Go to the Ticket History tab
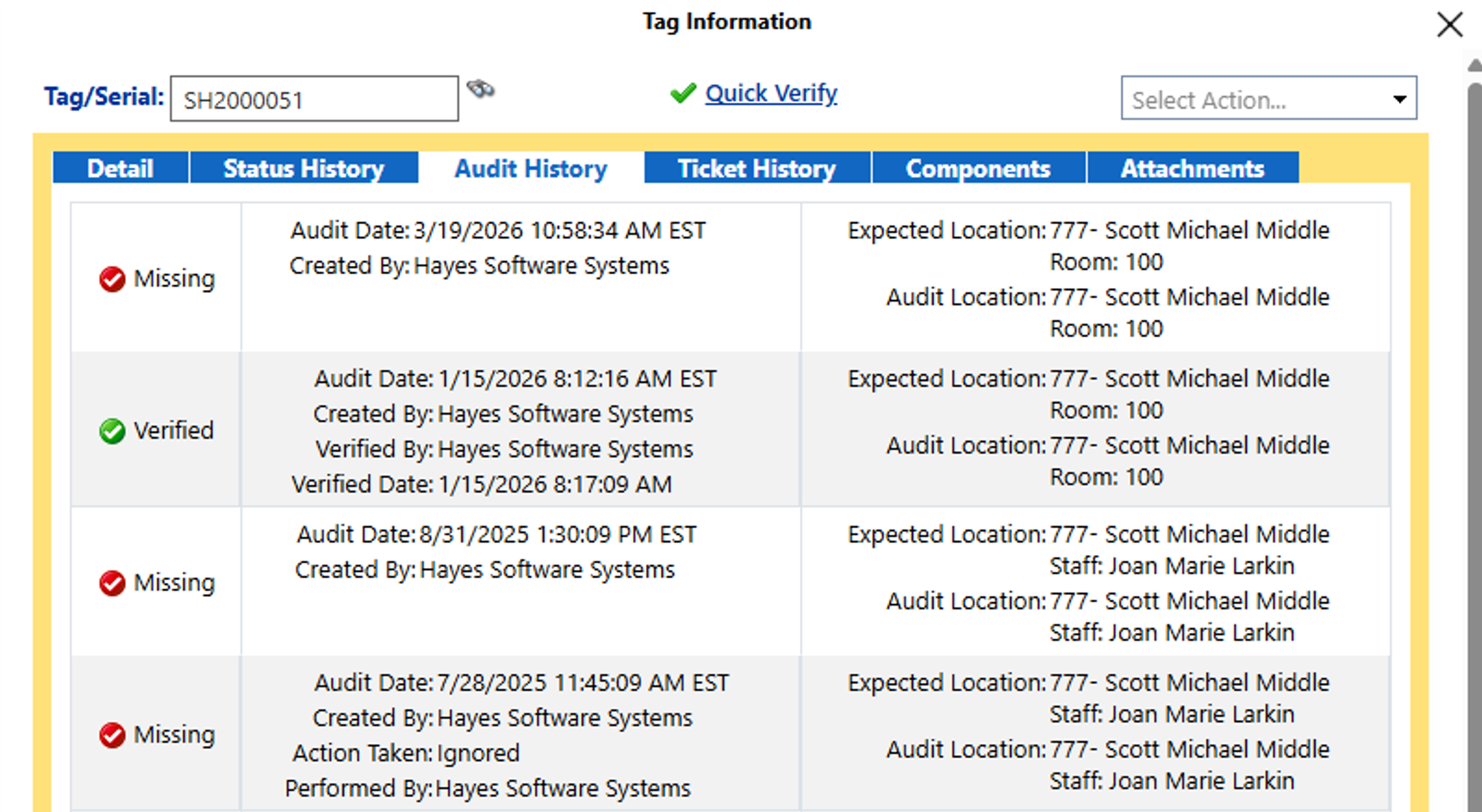This screenshot has height=812, width=1482. [x=757, y=168]
